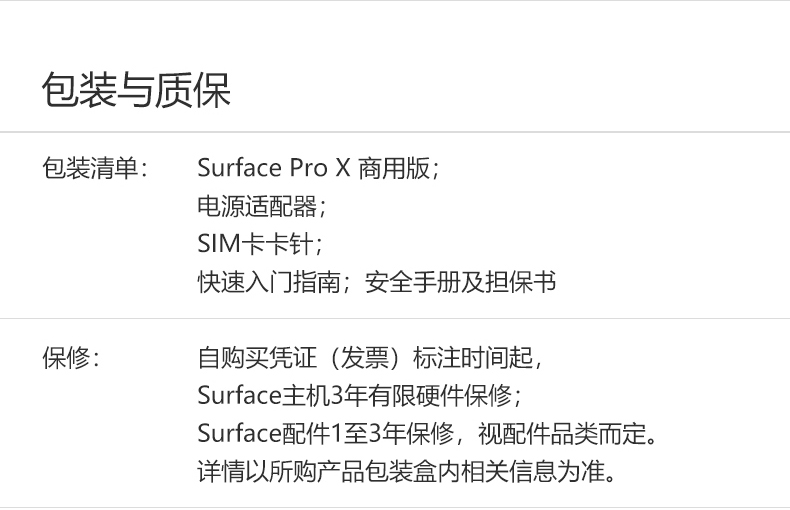This screenshot has height=510, width=790.
Task: Click the Surface主机3年有限硬件保修 line
Action: (360, 396)
